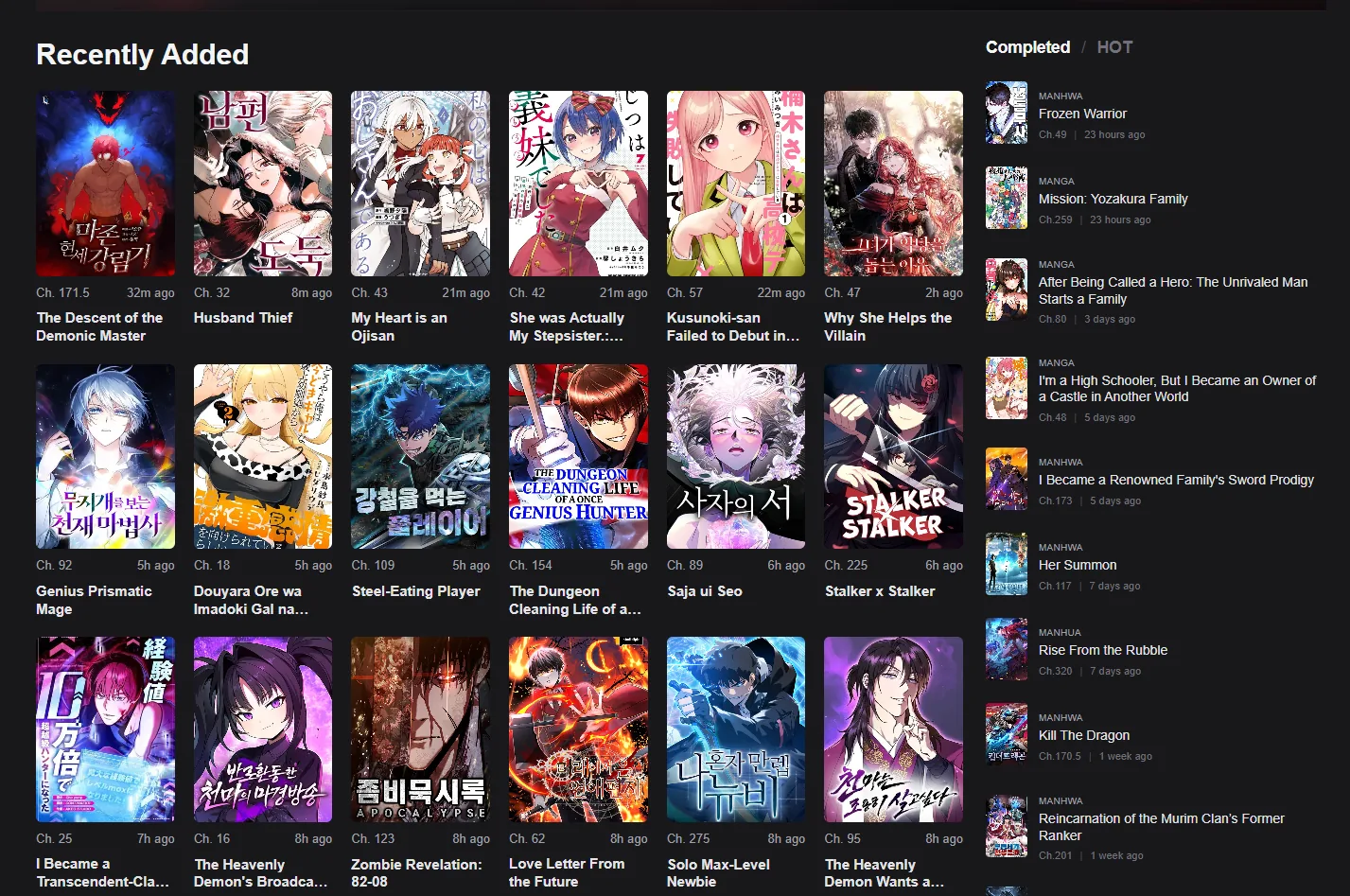Click the Steel-Eating Player title link
This screenshot has height=896, width=1350.
click(x=415, y=591)
